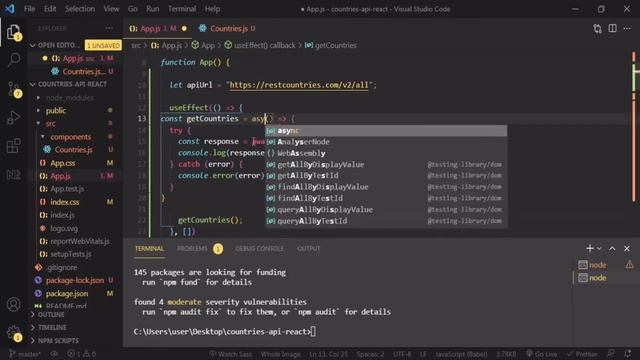Maximize the terminal panel size
The image size is (640, 360).
[x=612, y=248]
